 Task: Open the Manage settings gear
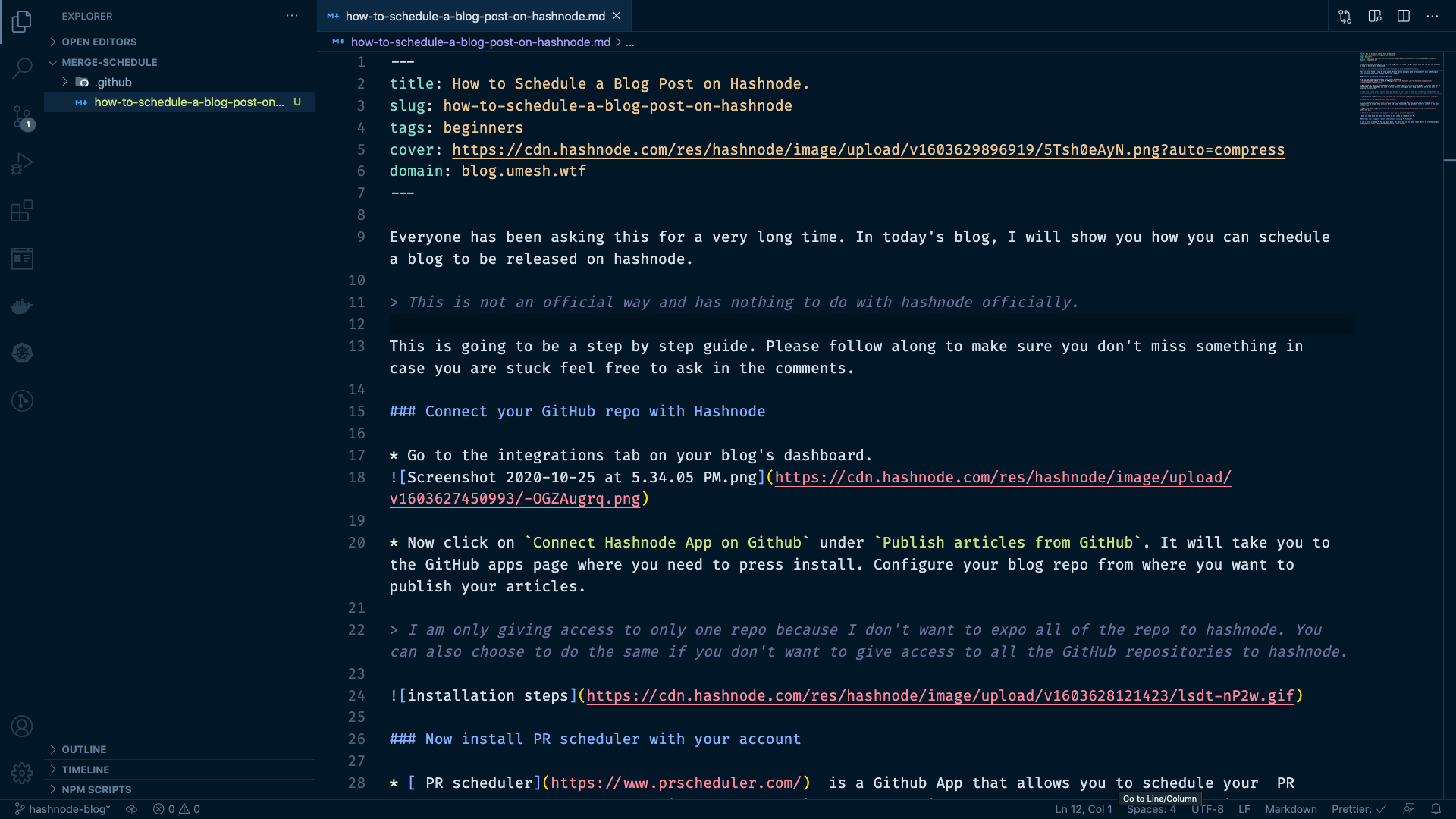(22, 773)
